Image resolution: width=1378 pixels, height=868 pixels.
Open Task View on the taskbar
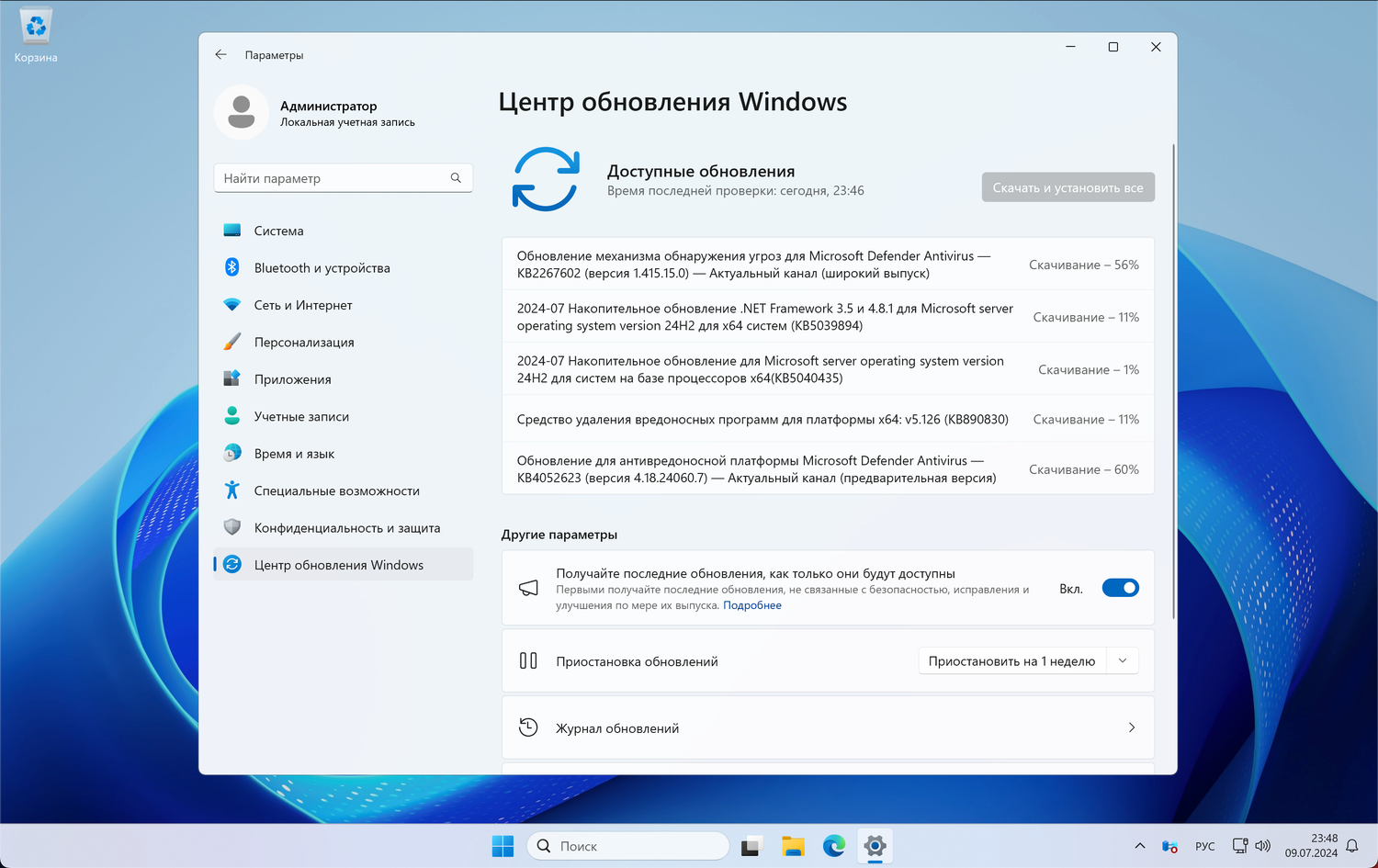click(751, 846)
